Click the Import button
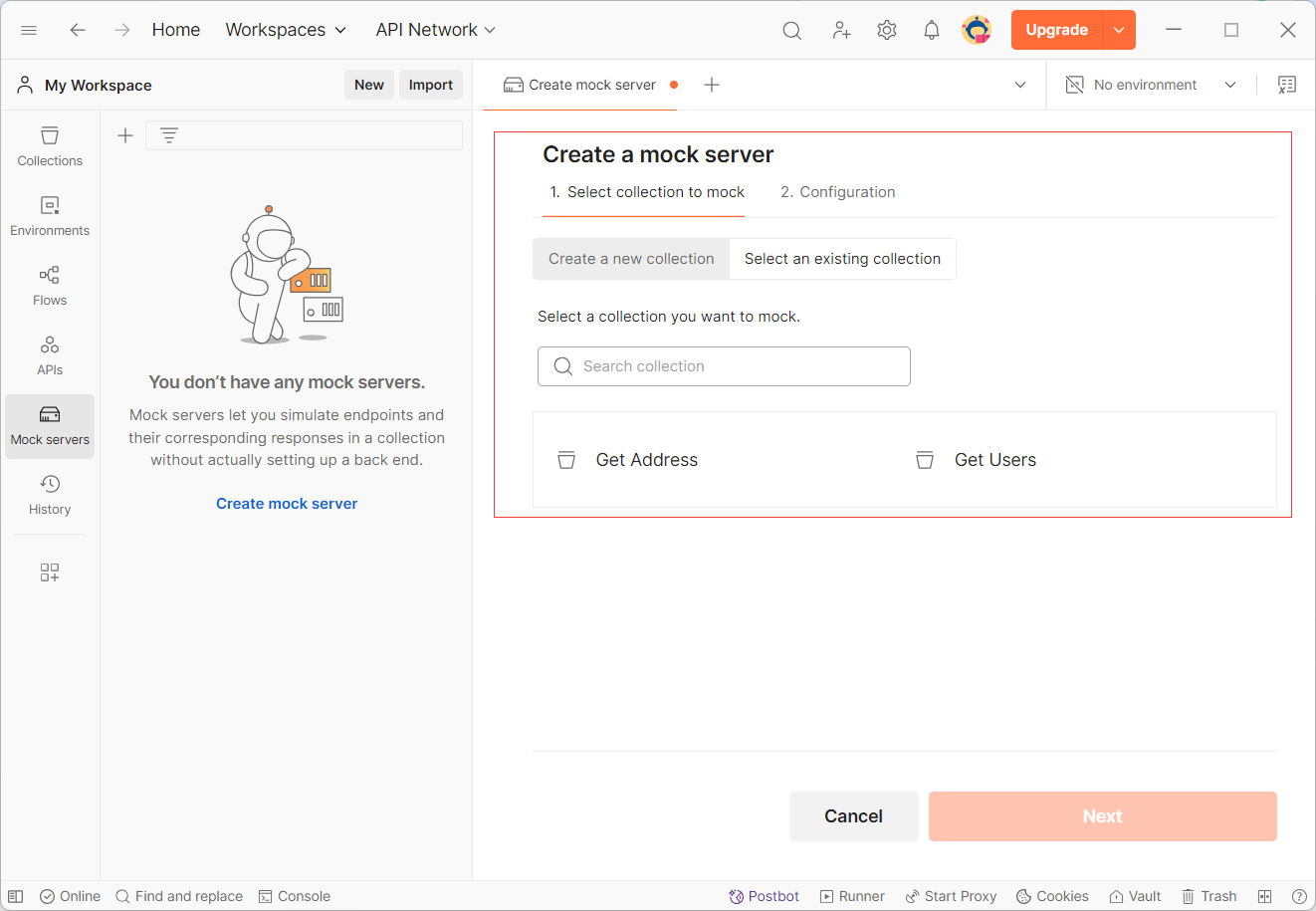1316x911 pixels. pyautogui.click(x=431, y=85)
